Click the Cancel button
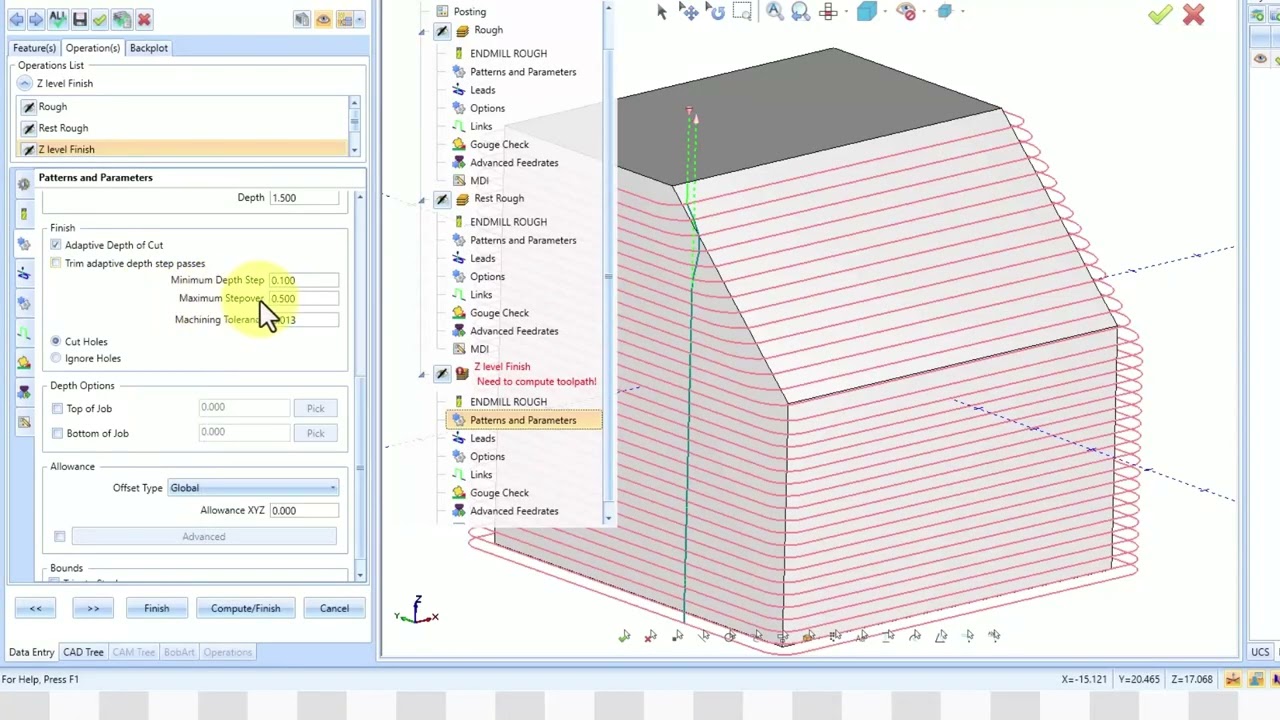1280x720 pixels. 334,609
